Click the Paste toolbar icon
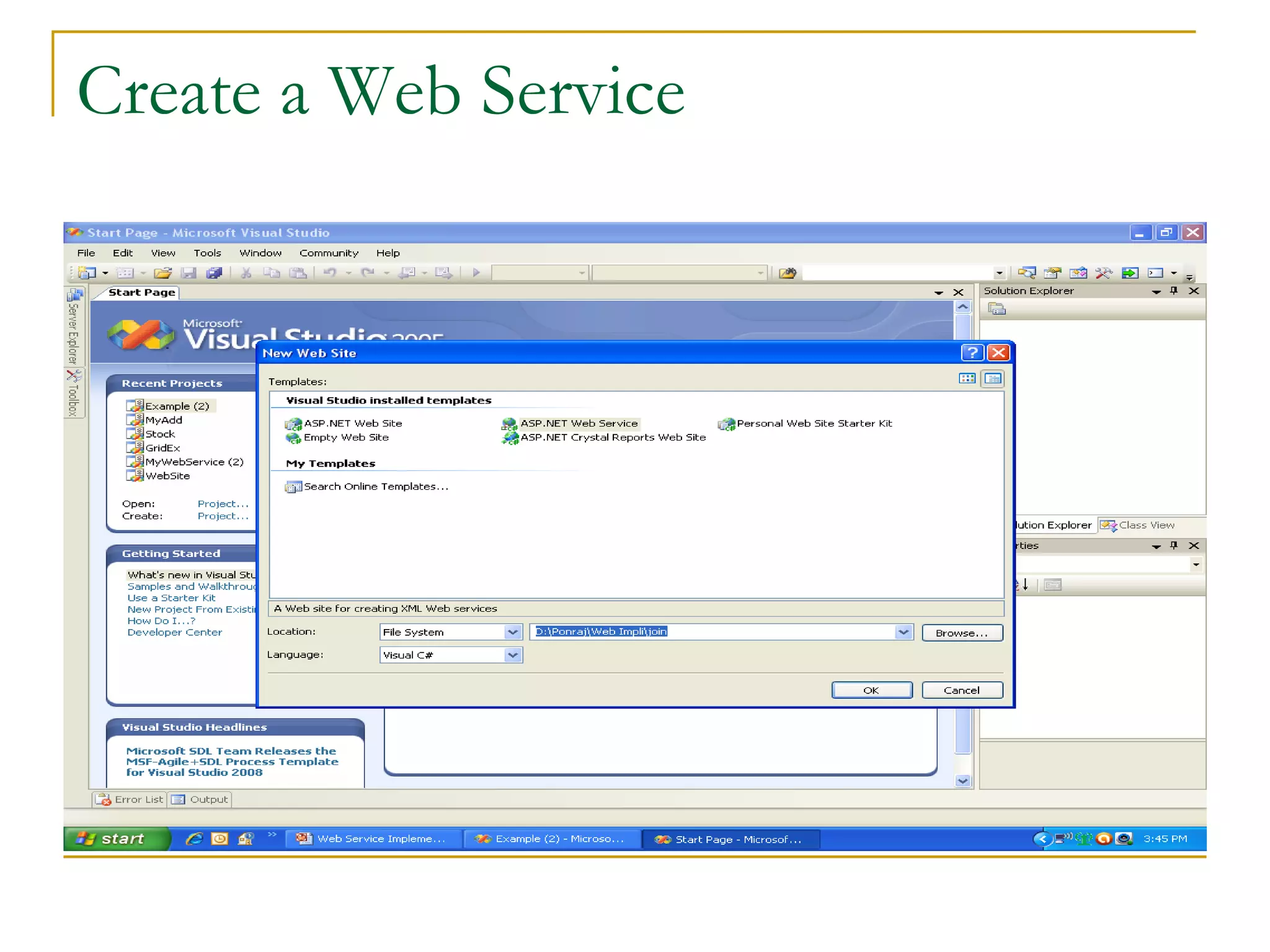1270x952 pixels. (x=298, y=273)
